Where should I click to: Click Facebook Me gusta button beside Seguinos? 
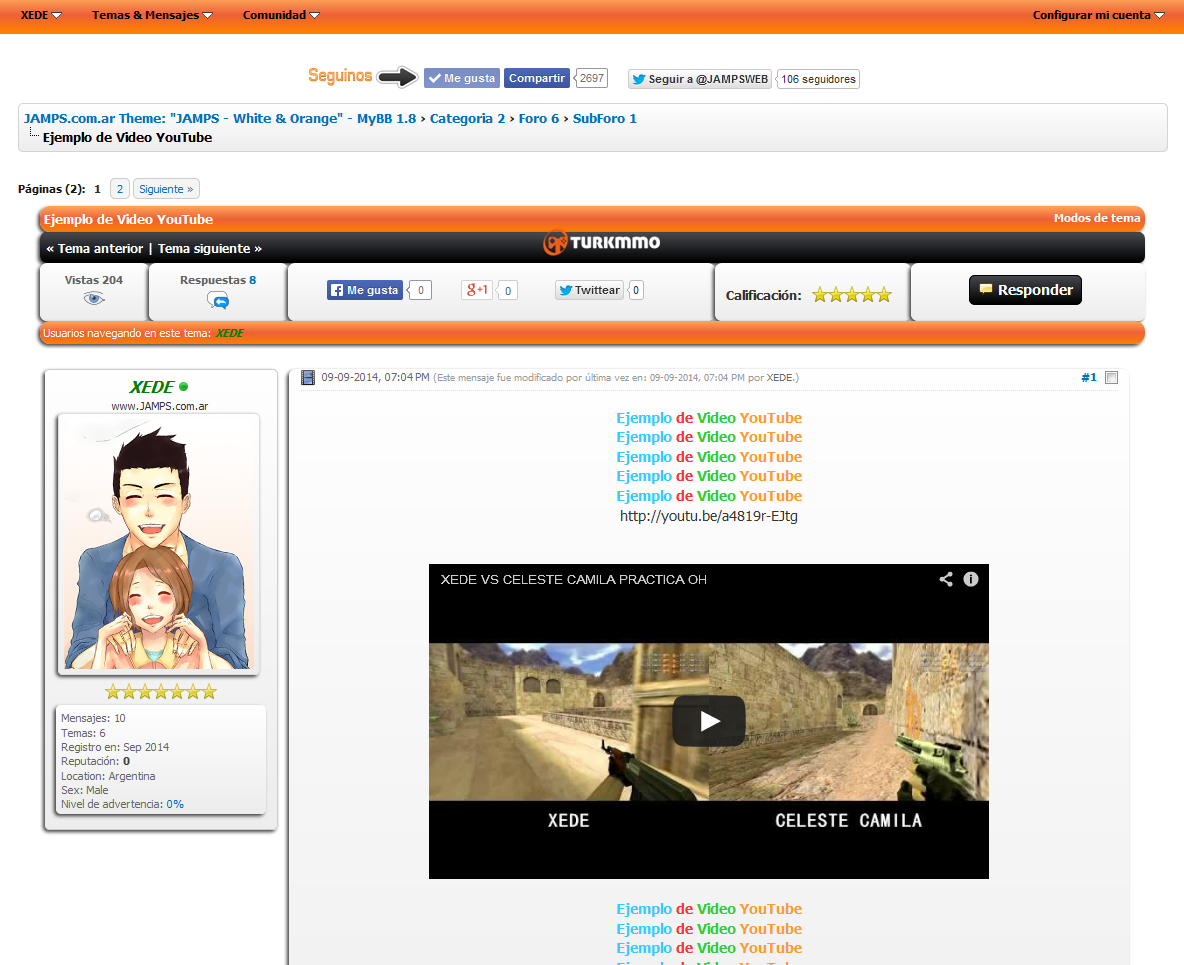[461, 78]
